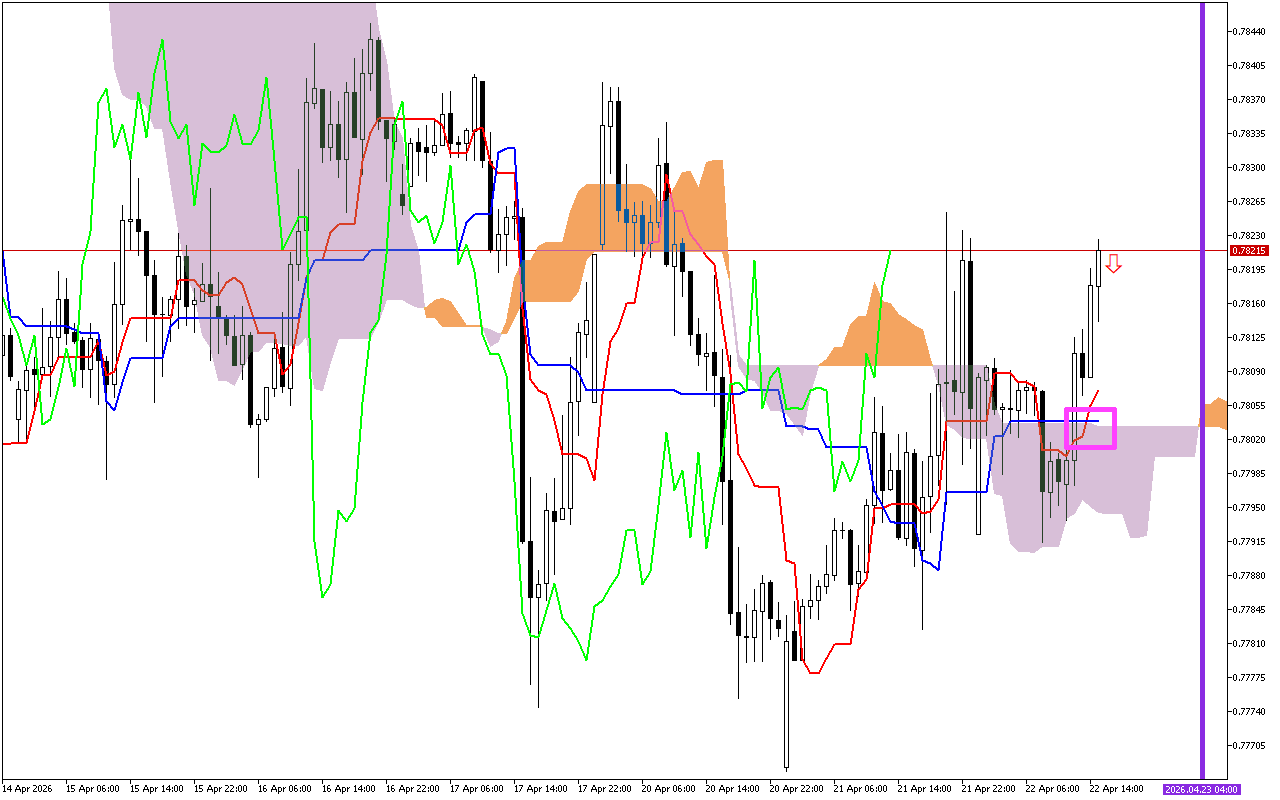Click the red down arrow signal marker
1280x800 pixels.
[1113, 264]
